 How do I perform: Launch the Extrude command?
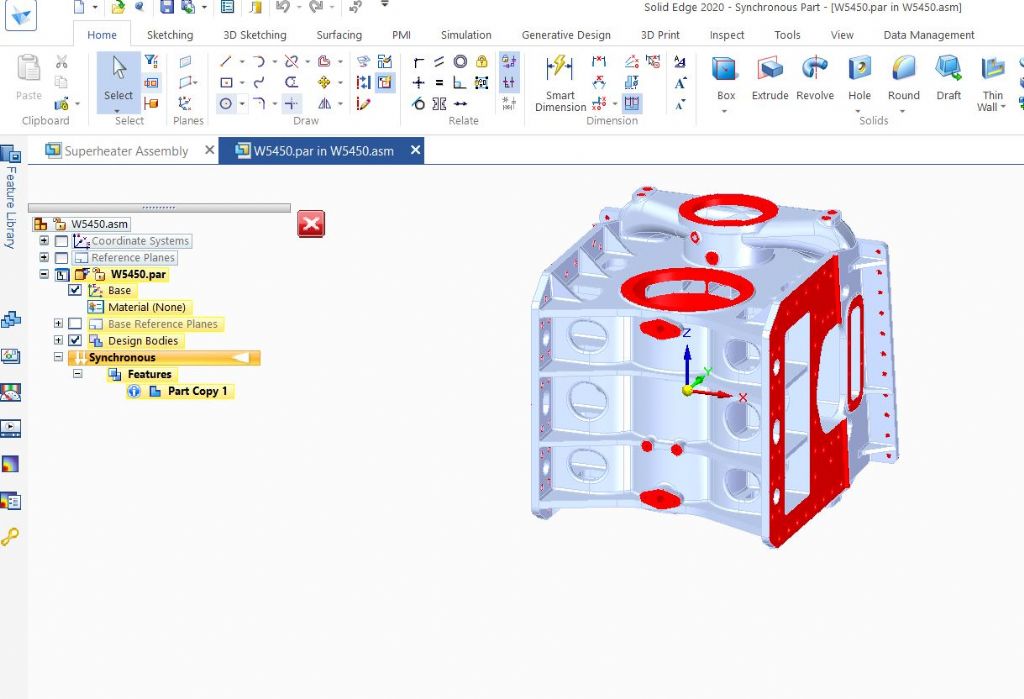[770, 78]
